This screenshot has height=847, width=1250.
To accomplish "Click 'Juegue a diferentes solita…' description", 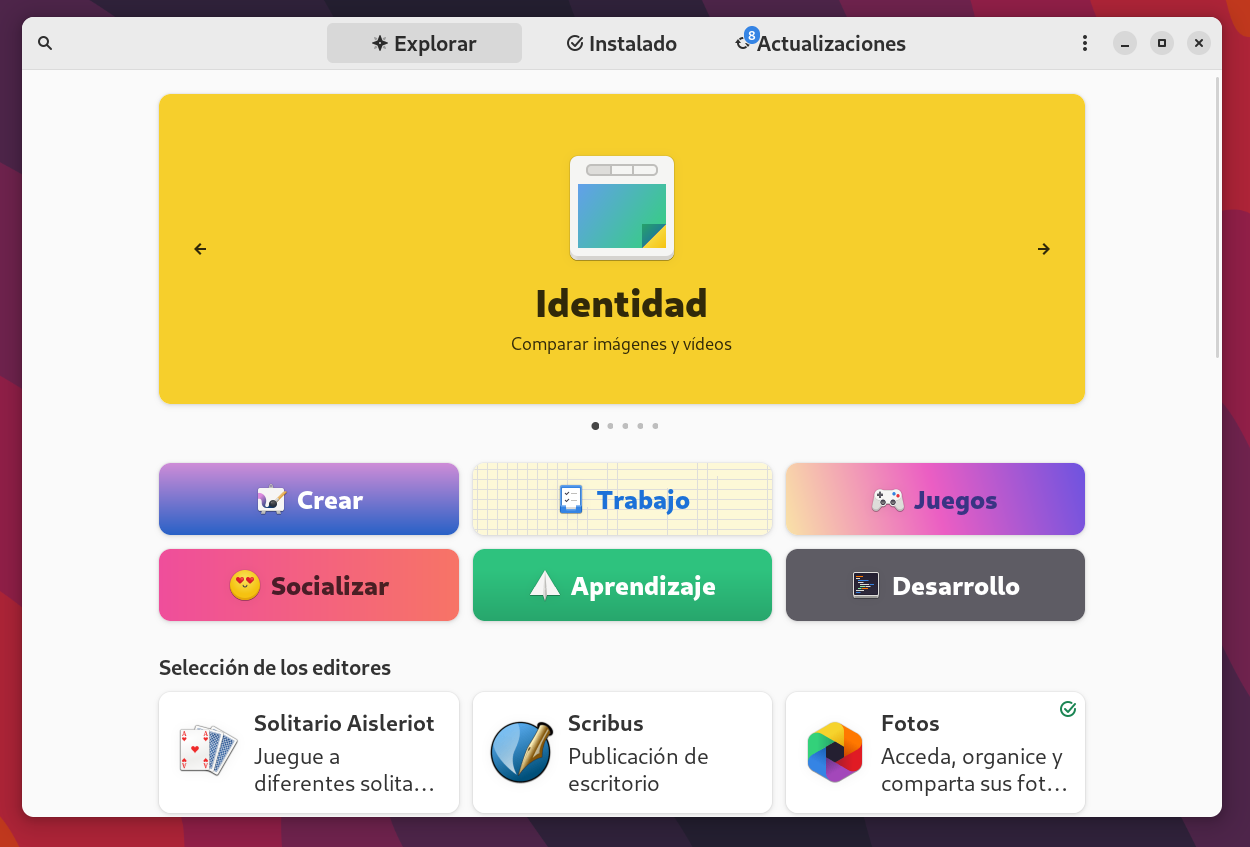I will tap(344, 770).
